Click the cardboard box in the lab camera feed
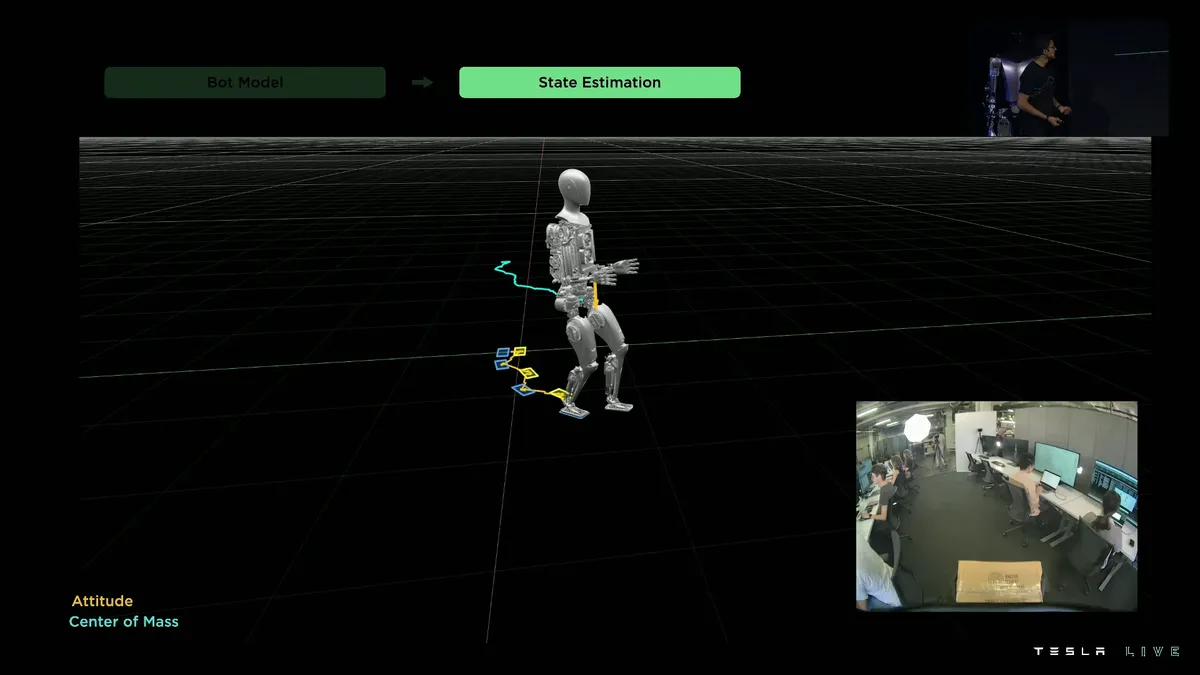Screen dimensions: 1200x675 pos(998,582)
